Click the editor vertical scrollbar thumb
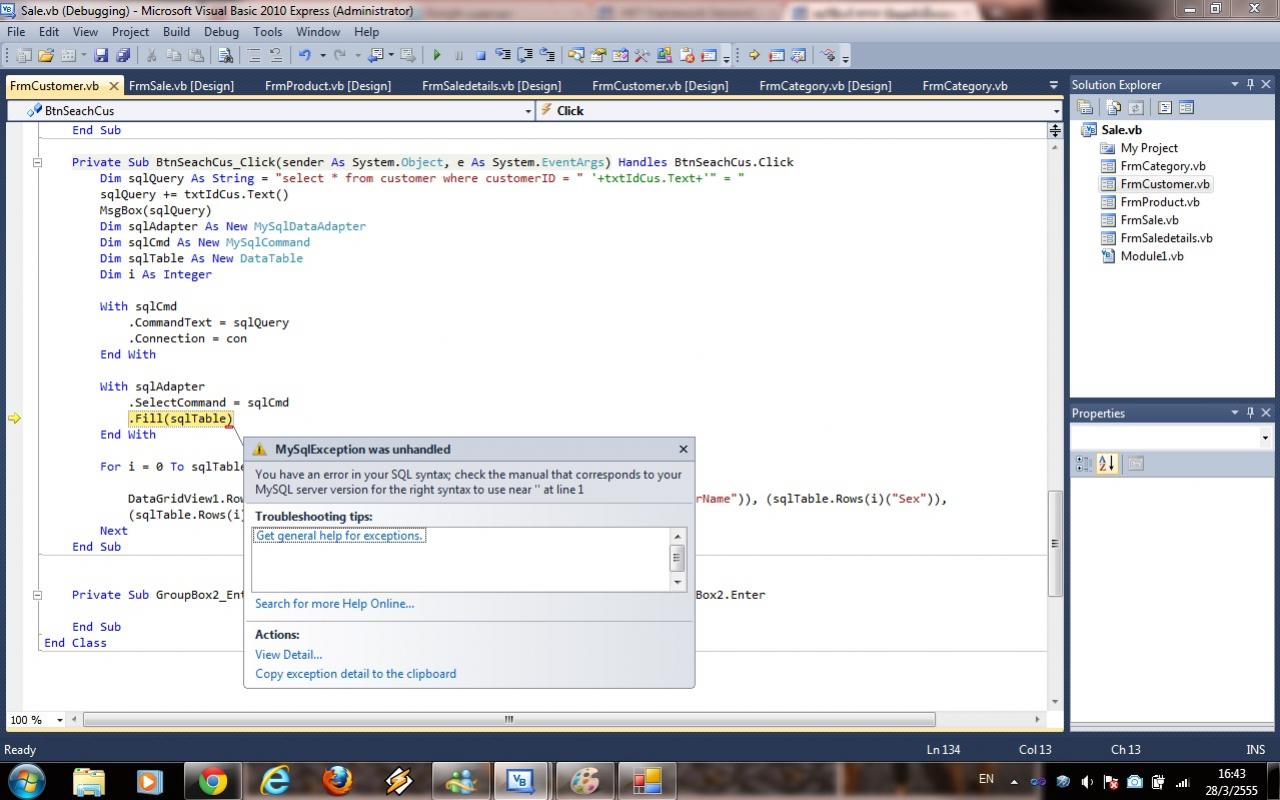Viewport: 1280px width, 800px height. [x=1055, y=544]
